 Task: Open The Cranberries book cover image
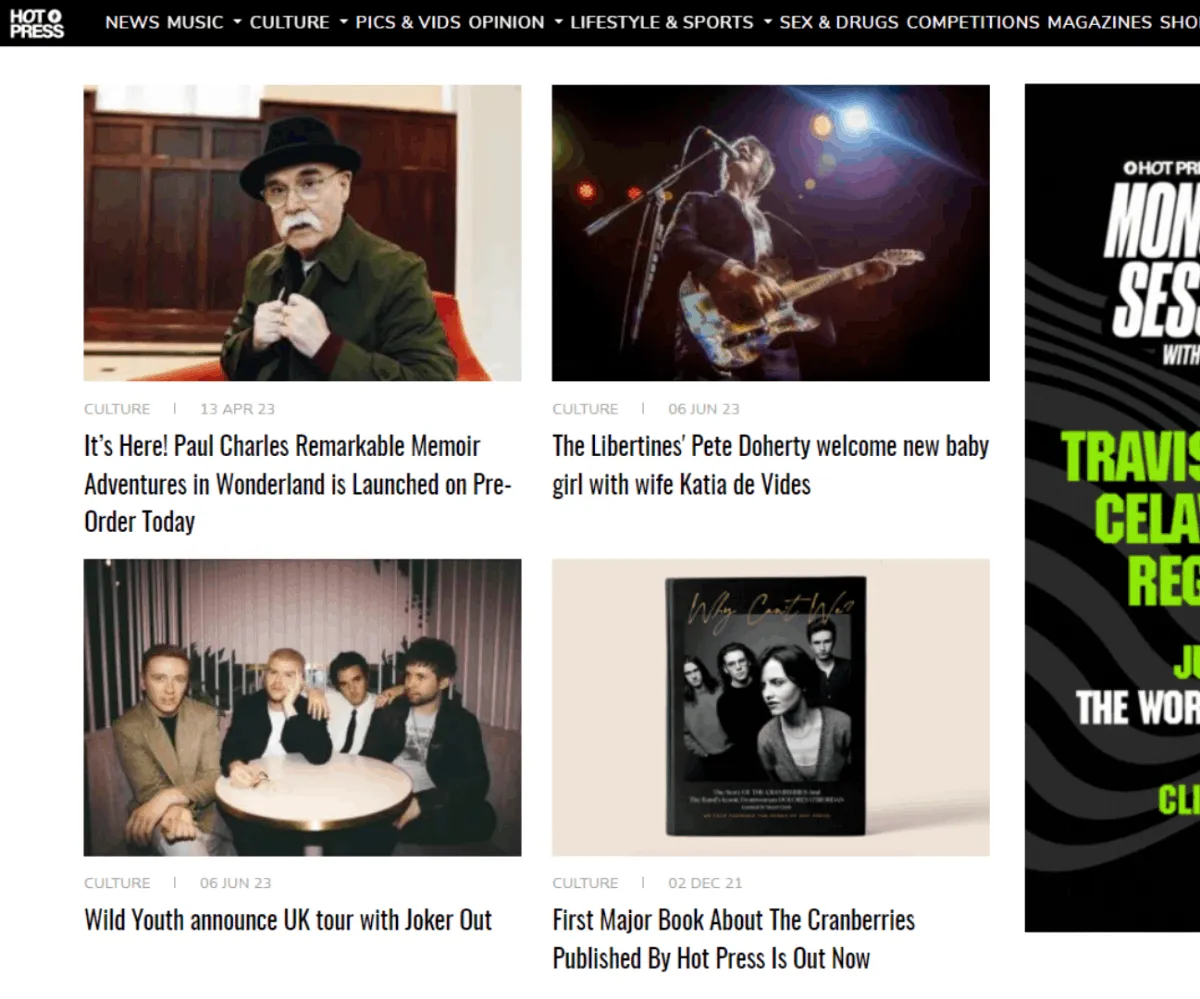point(771,707)
